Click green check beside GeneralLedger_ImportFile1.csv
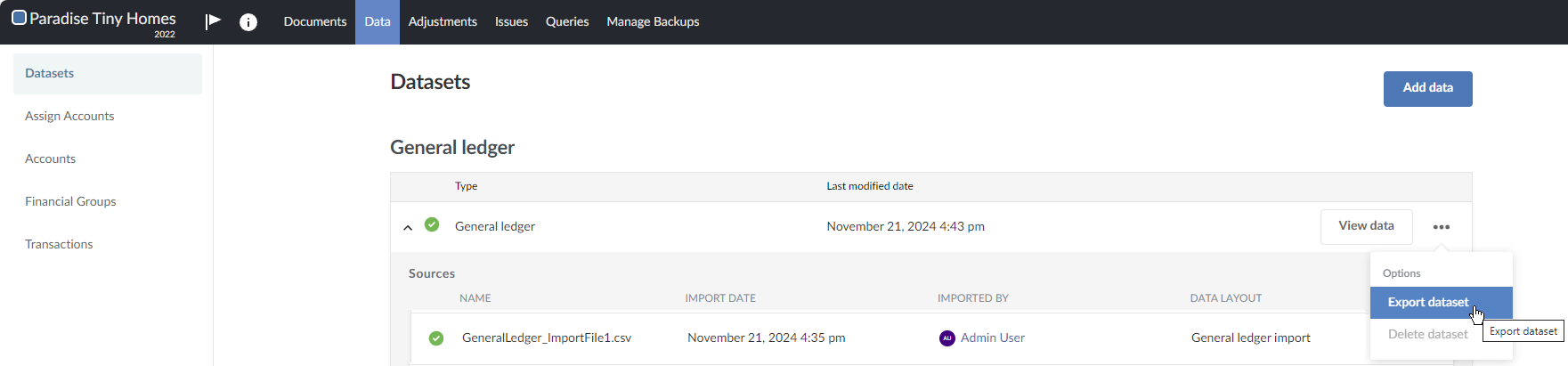The height and width of the screenshot is (366, 1568). [436, 338]
